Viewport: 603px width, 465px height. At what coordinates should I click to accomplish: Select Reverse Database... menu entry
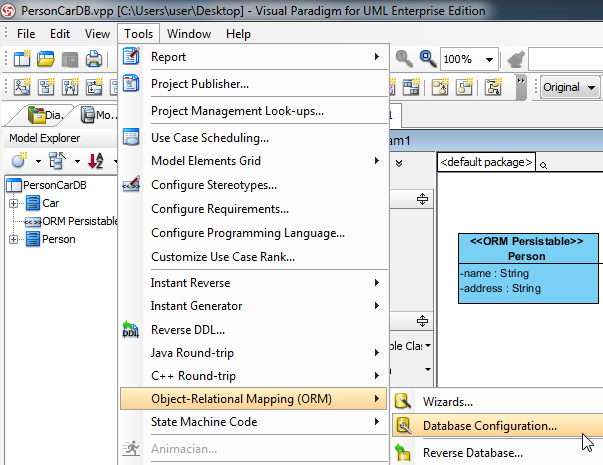pyautogui.click(x=497, y=453)
